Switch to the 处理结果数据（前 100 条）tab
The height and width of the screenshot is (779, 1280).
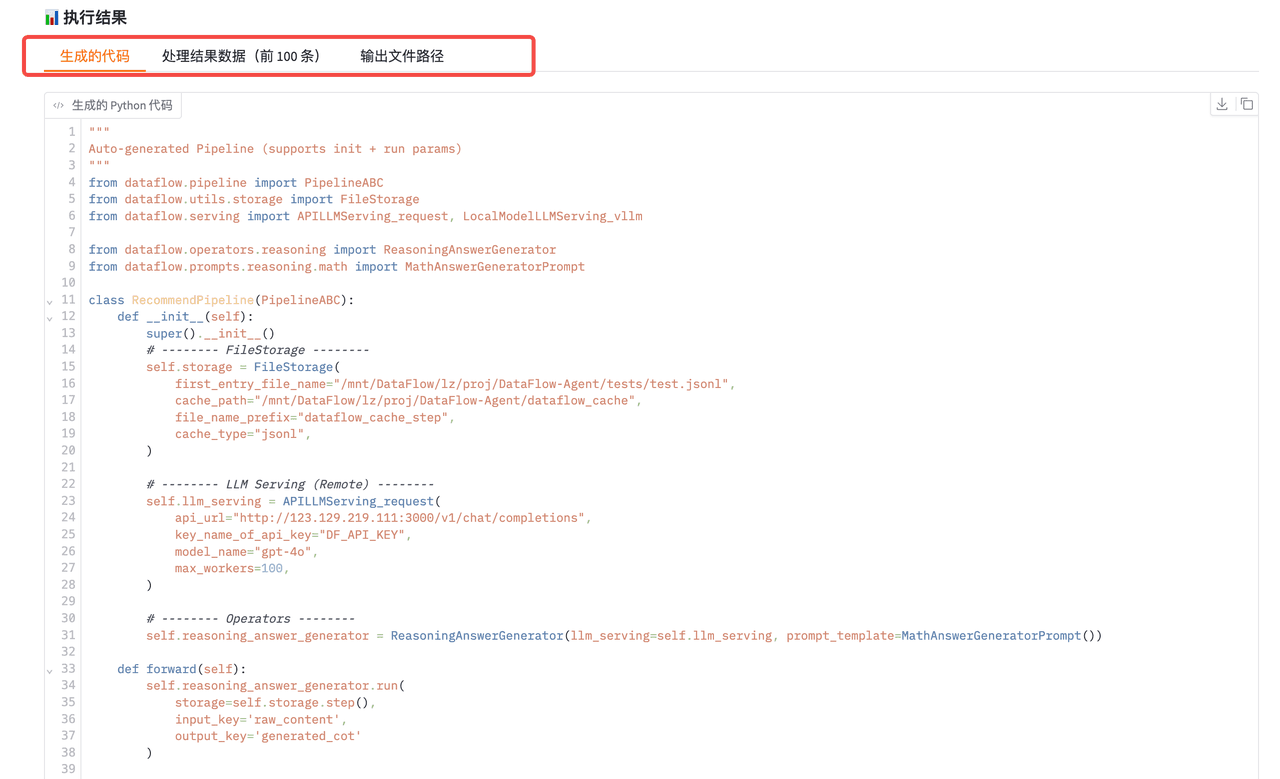click(x=241, y=57)
